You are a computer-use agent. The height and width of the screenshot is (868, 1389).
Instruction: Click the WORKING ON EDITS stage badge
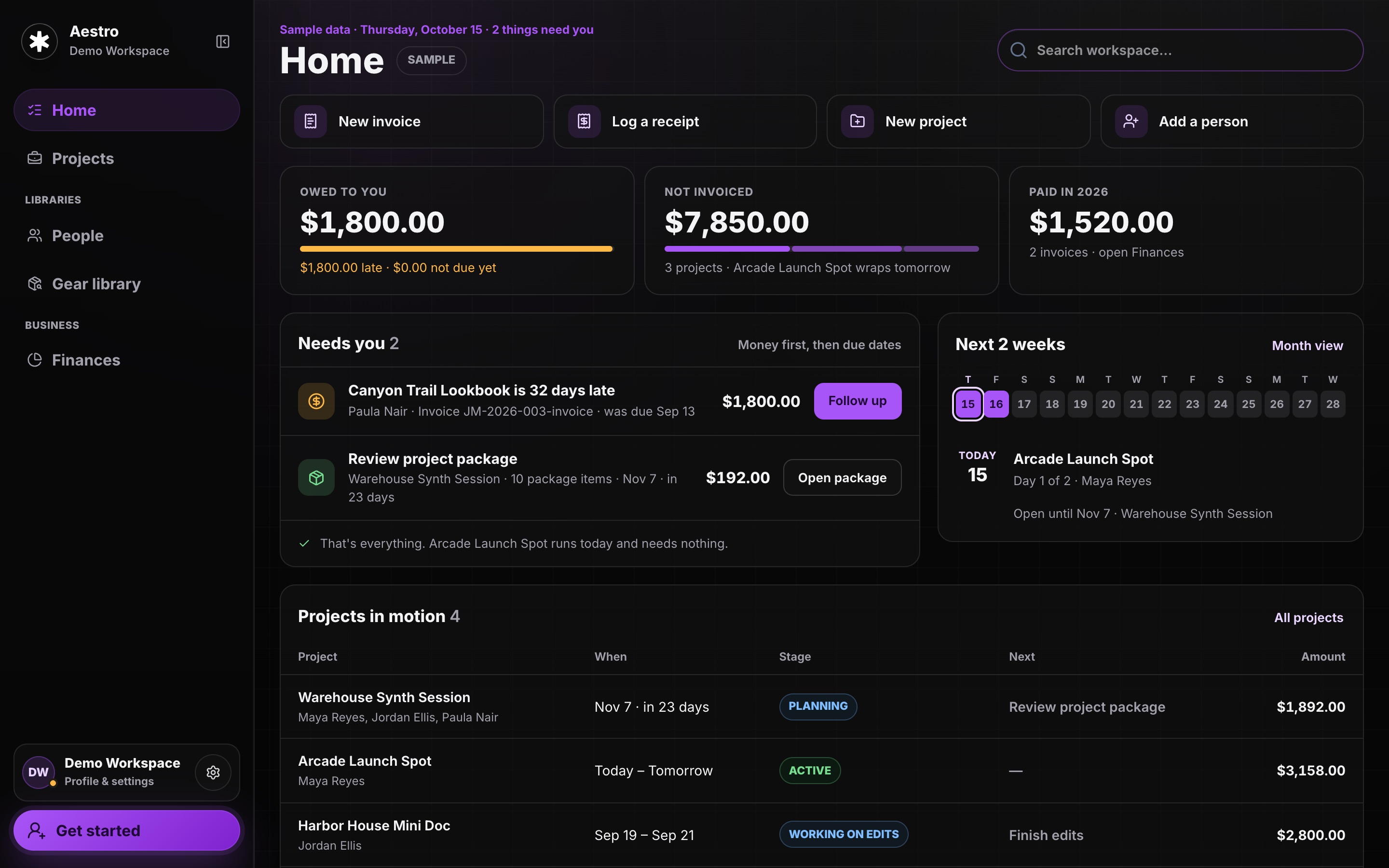(x=844, y=835)
